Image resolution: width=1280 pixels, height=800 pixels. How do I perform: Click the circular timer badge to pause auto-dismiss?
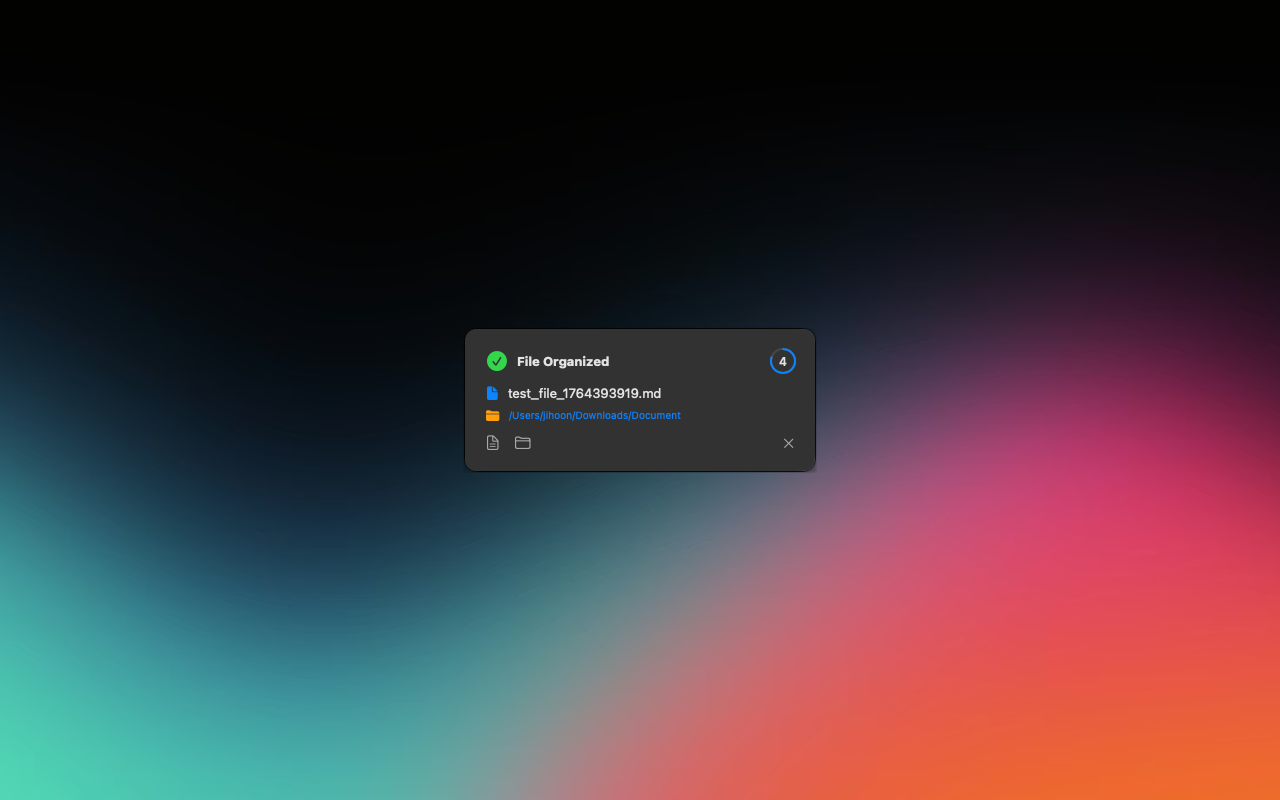pos(782,361)
